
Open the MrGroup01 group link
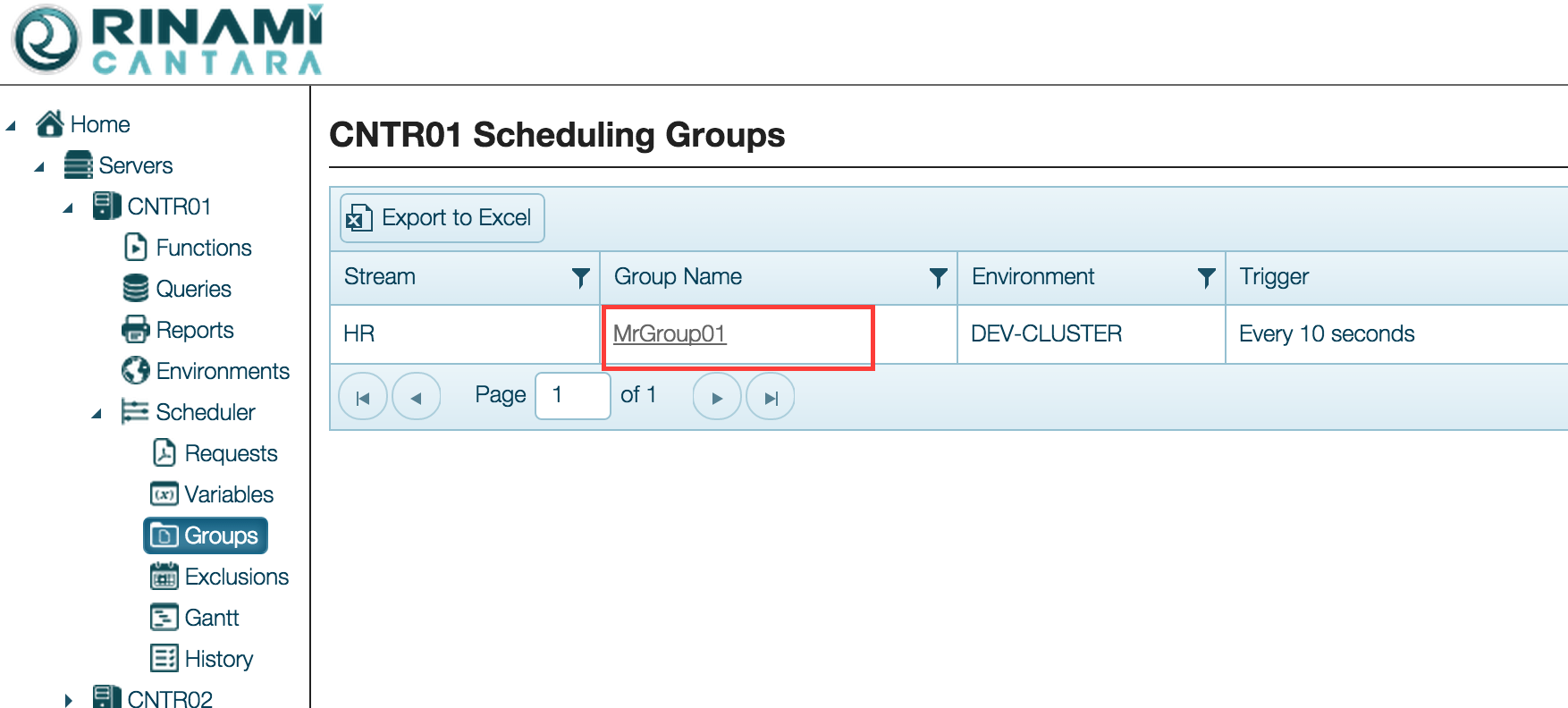(670, 334)
